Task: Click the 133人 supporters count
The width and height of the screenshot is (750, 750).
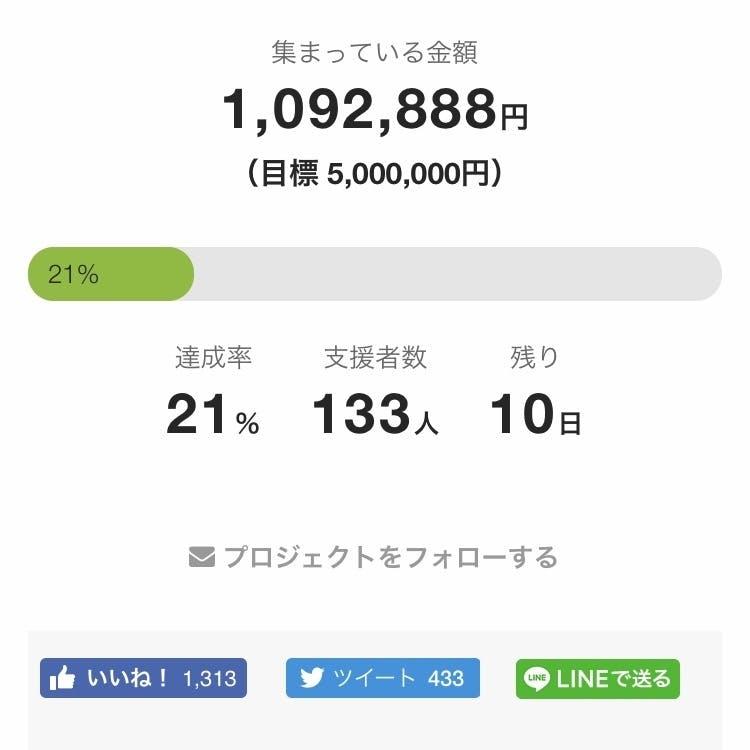Action: pyautogui.click(x=375, y=416)
